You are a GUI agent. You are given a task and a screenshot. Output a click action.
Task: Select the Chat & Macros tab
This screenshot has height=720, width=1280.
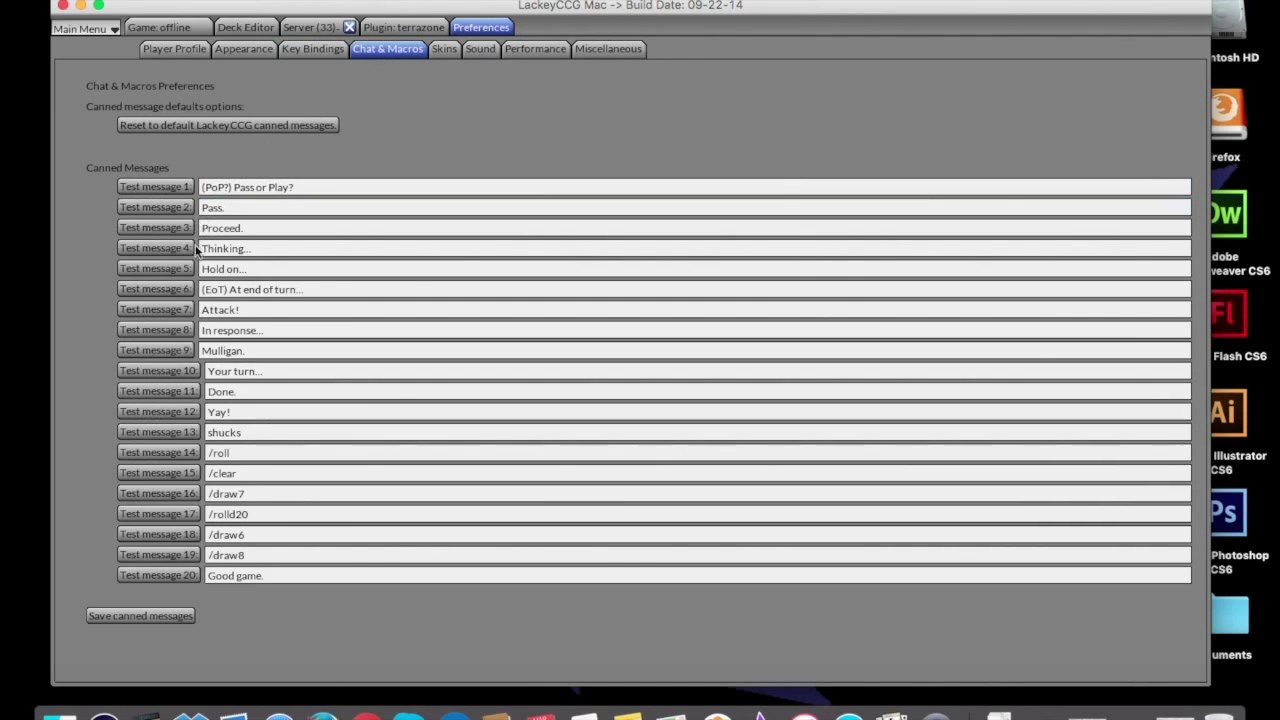[x=387, y=49]
